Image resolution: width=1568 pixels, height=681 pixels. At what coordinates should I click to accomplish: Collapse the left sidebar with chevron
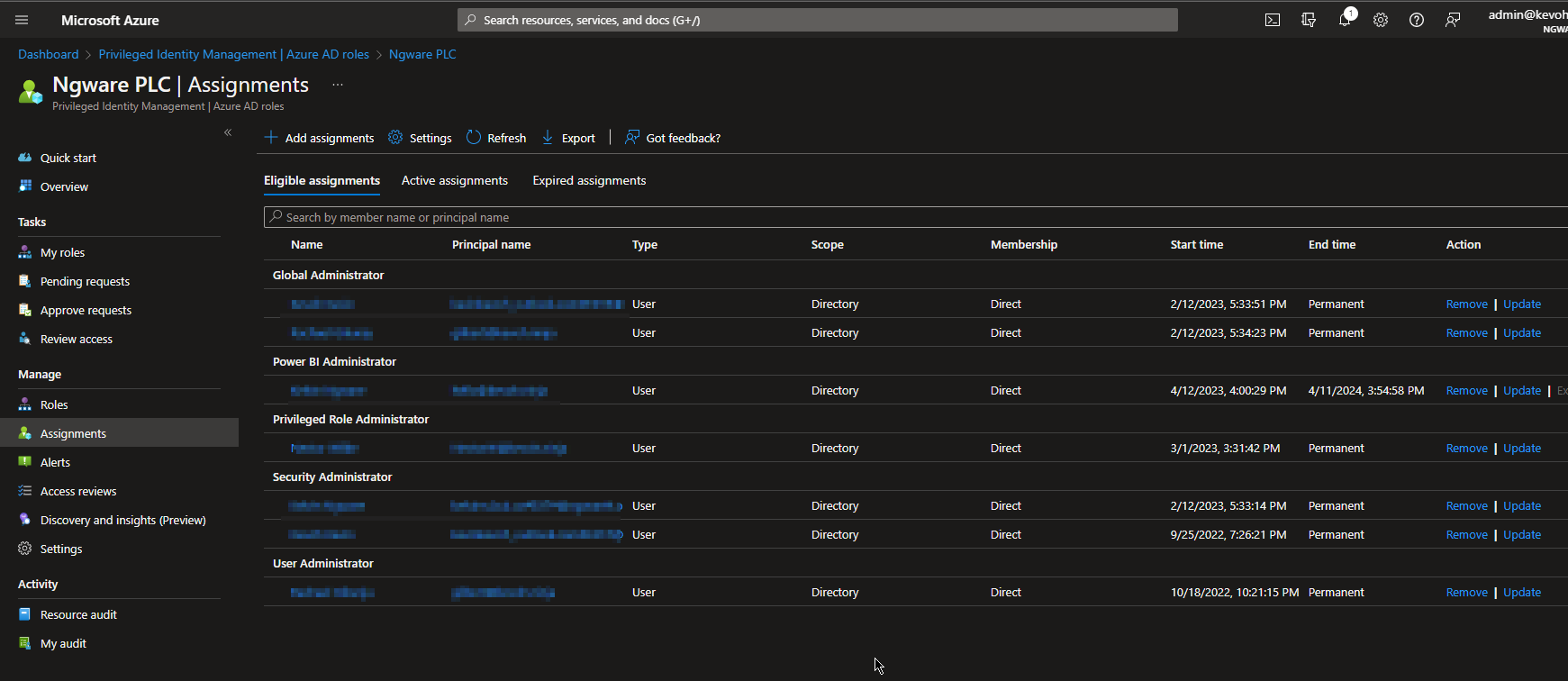click(228, 132)
